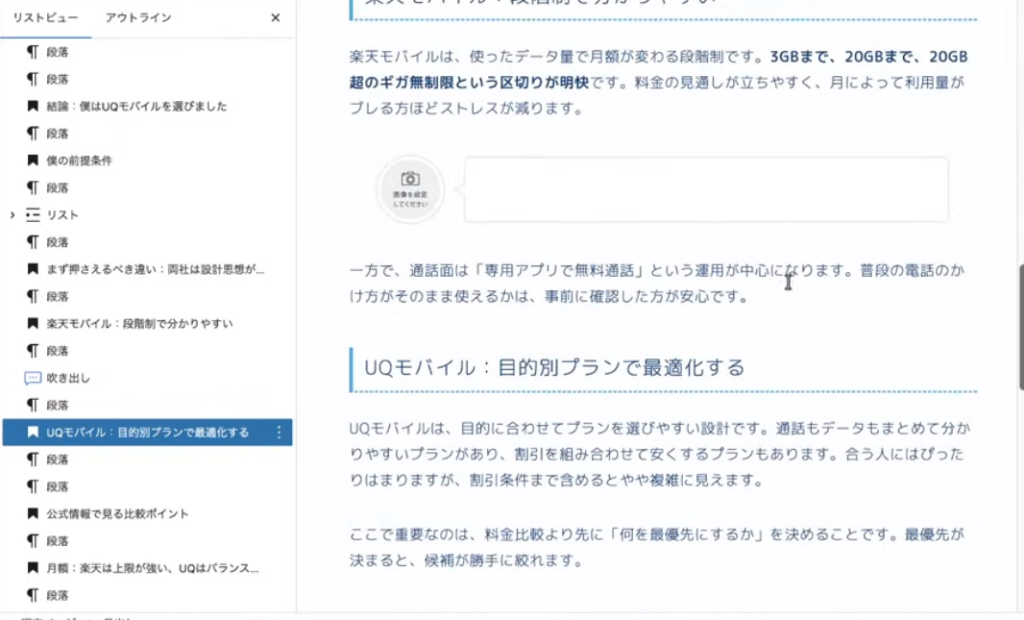Click bookmark icon beside 結論：僕はUQモバイルを選びました
This screenshot has height=620, width=1024.
pos(32,106)
